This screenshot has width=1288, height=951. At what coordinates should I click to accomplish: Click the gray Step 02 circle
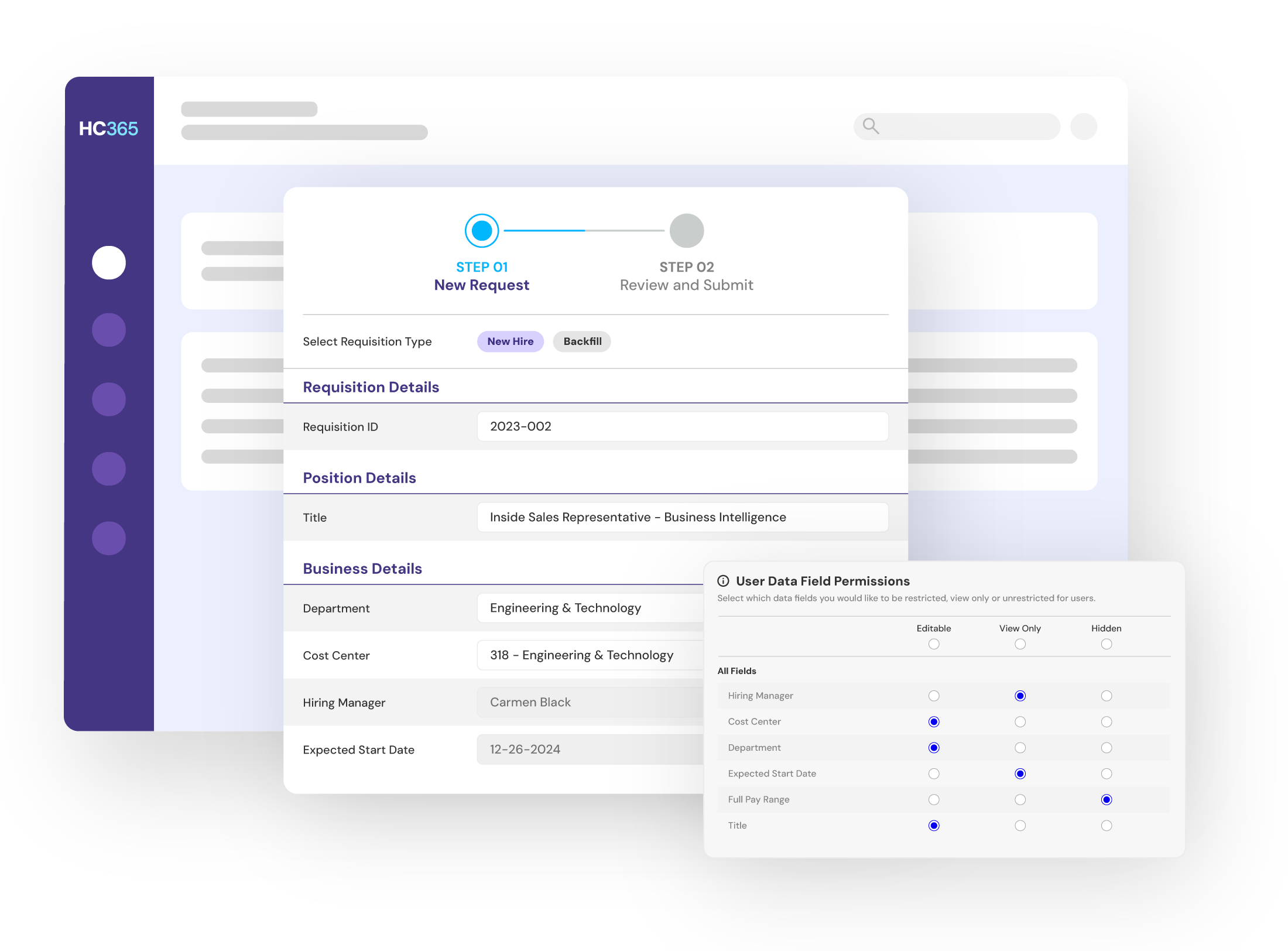(x=686, y=231)
